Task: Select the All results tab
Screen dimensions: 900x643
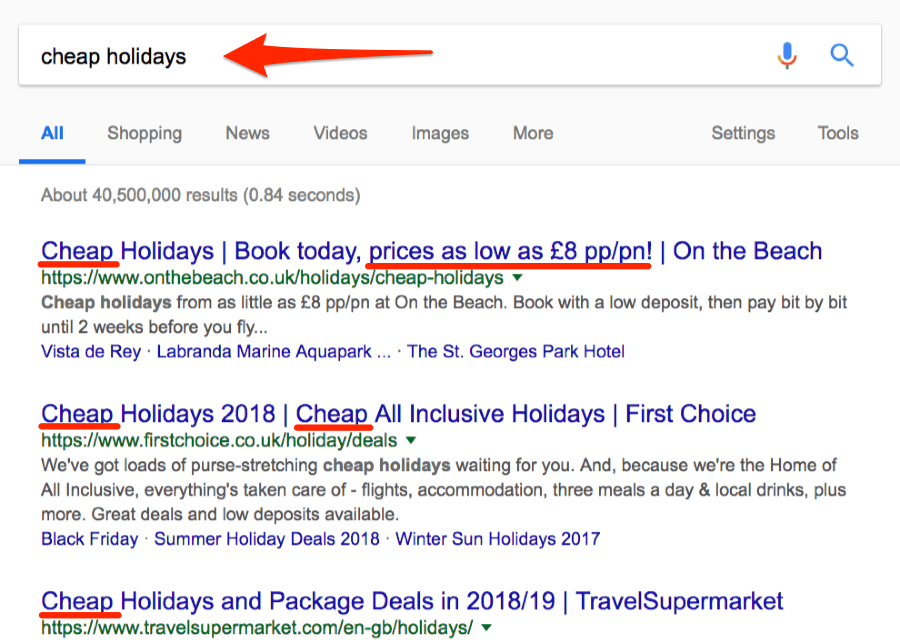Action: coord(51,133)
